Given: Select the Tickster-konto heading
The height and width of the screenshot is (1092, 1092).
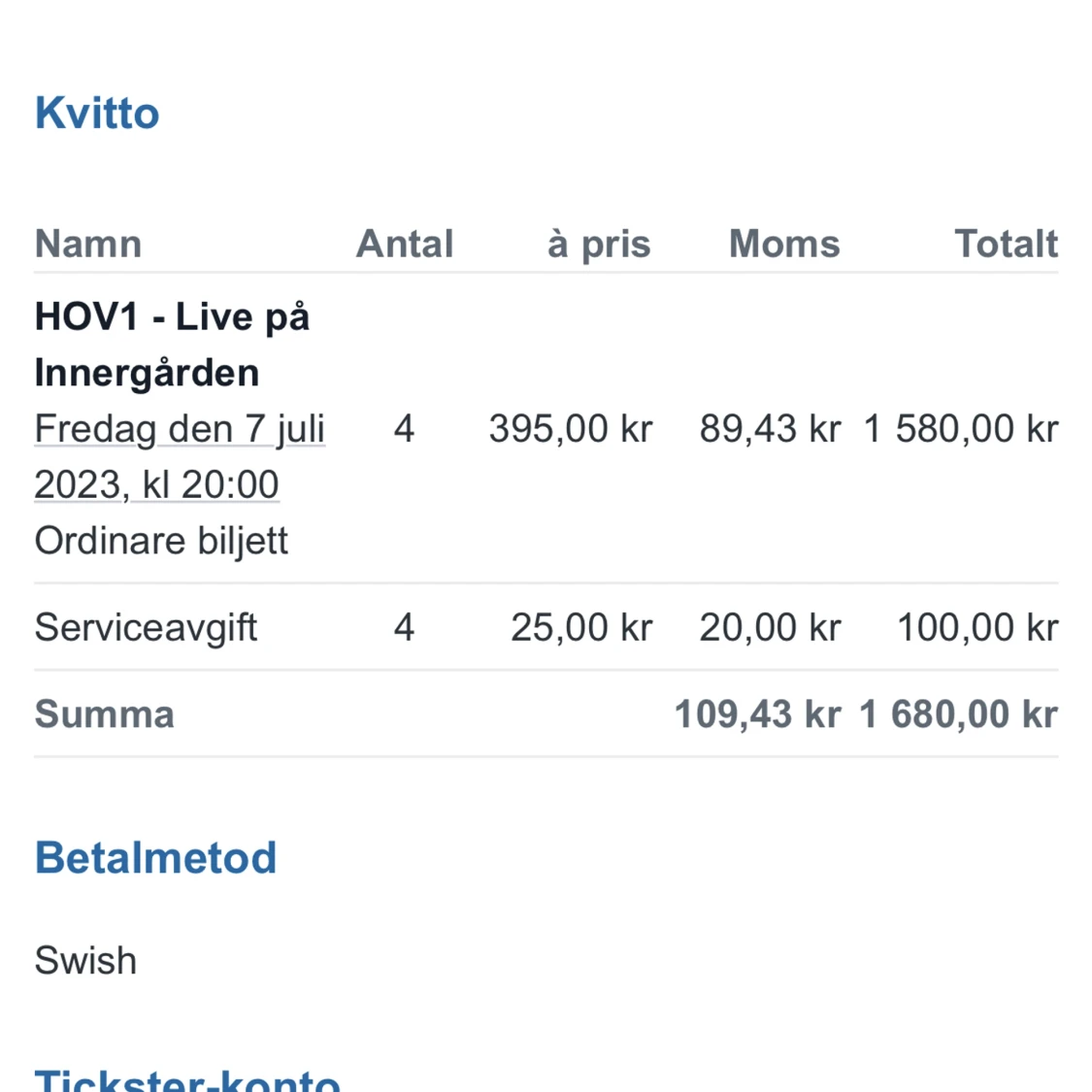Looking at the screenshot, I should pos(187,1079).
